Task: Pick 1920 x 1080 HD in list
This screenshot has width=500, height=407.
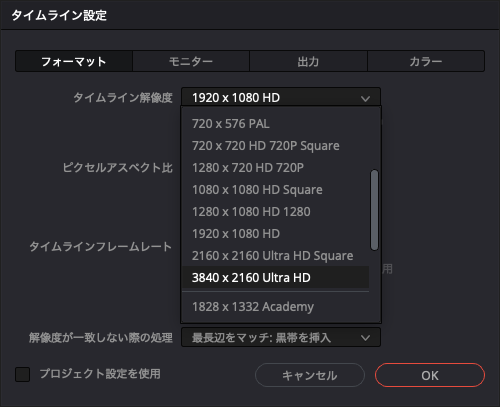Action: (275, 234)
